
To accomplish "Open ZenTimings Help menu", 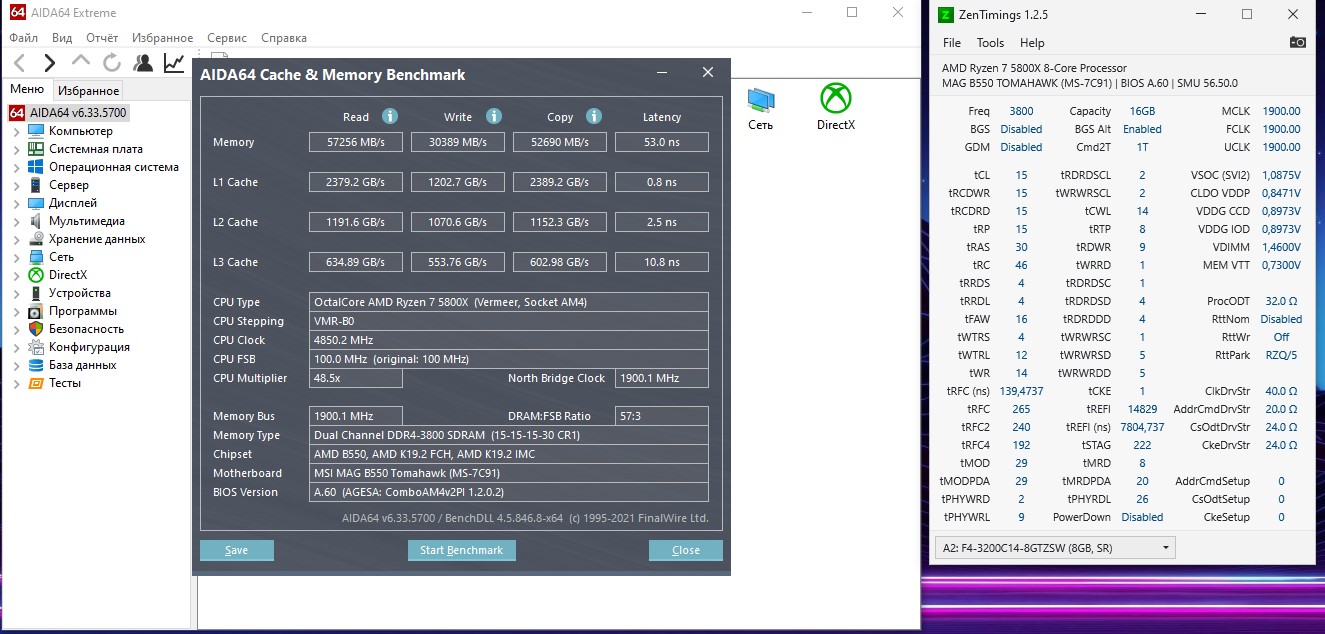I will coord(1032,43).
